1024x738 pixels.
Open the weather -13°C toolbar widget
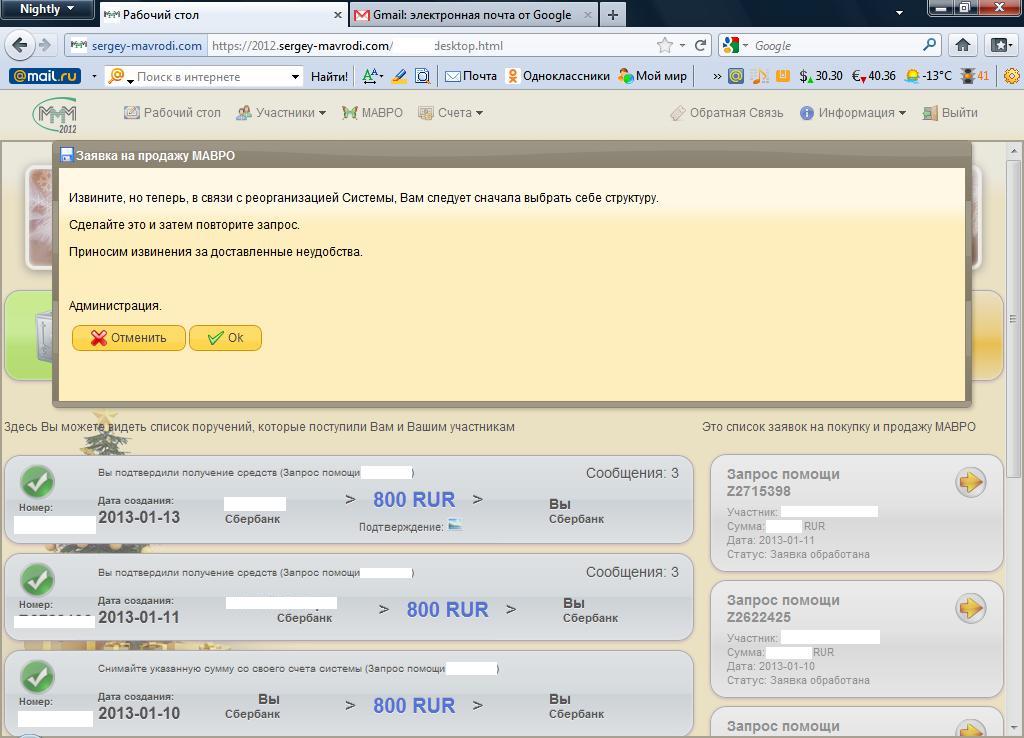pos(928,76)
